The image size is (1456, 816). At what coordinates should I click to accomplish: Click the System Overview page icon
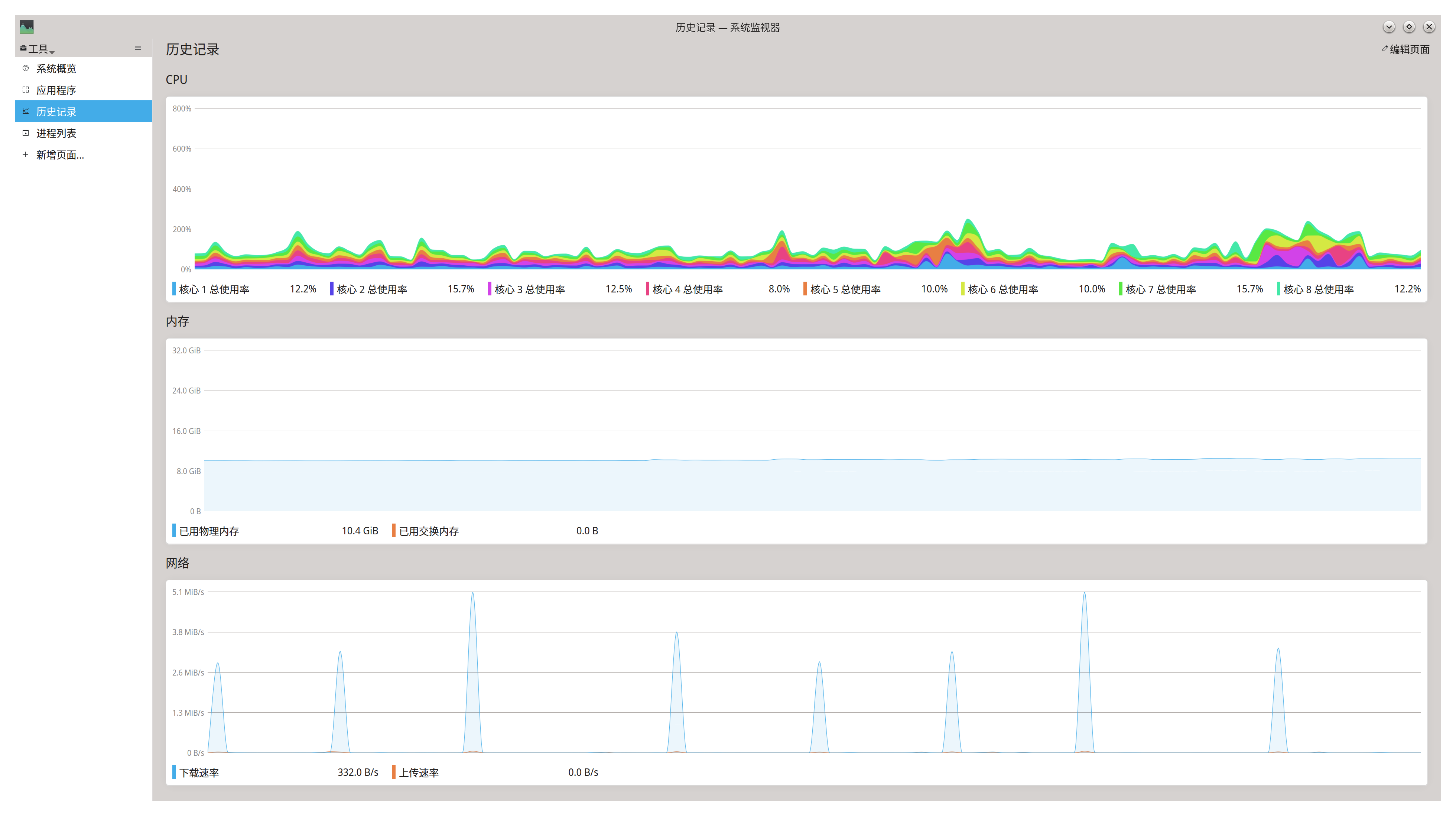click(x=25, y=68)
